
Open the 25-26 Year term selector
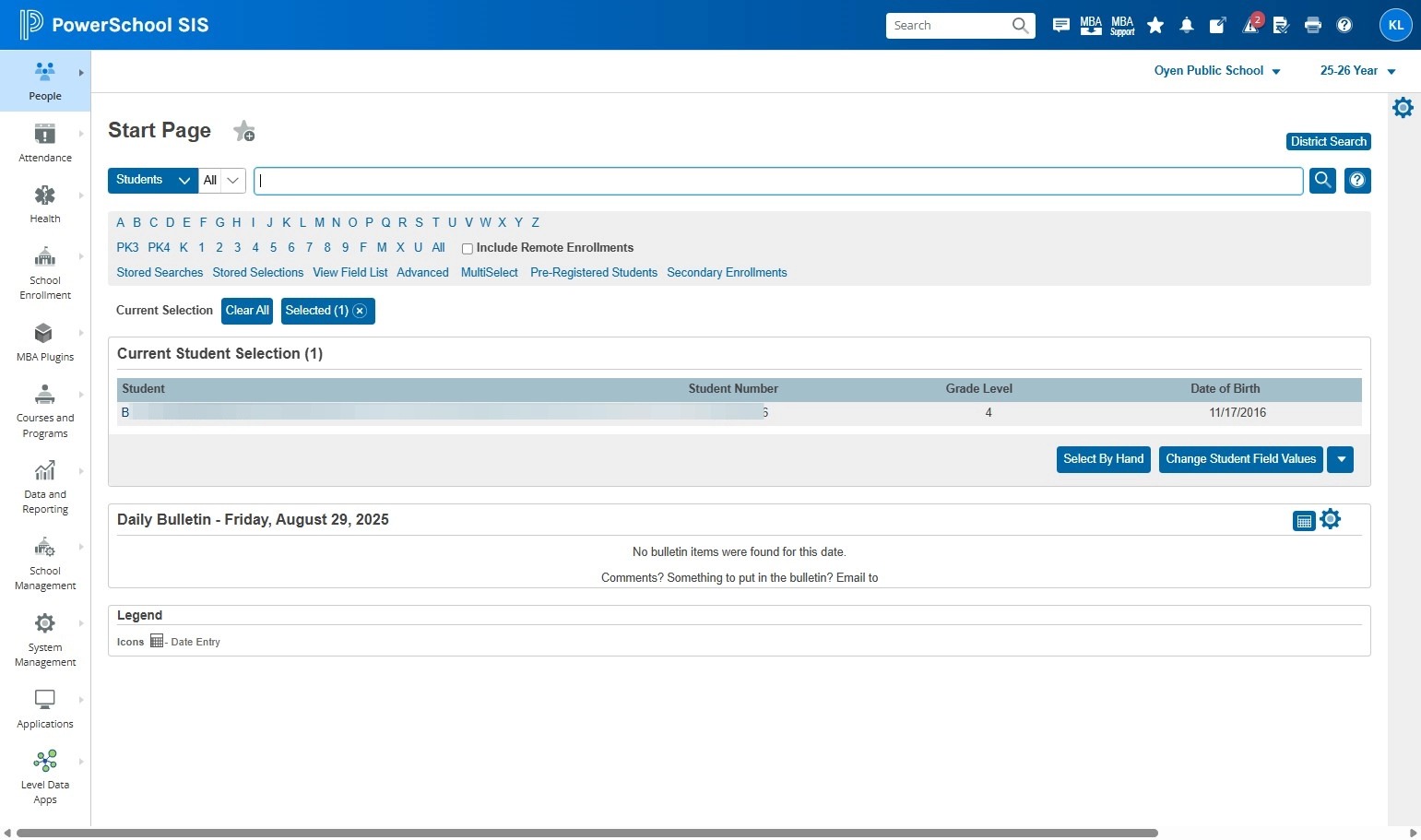click(x=1357, y=70)
